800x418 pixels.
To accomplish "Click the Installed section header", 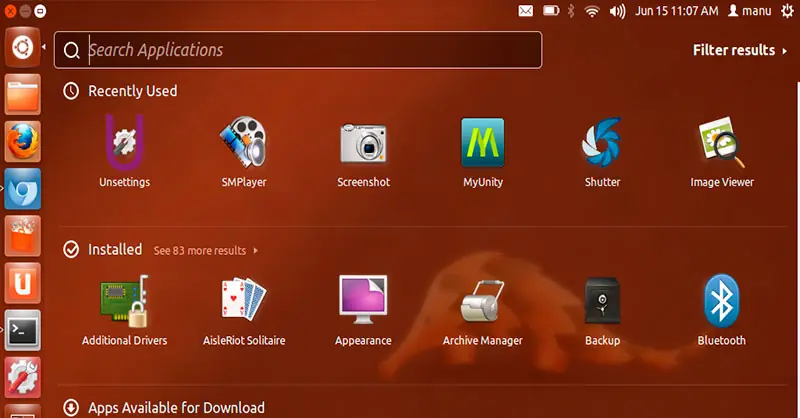I will click(103, 250).
